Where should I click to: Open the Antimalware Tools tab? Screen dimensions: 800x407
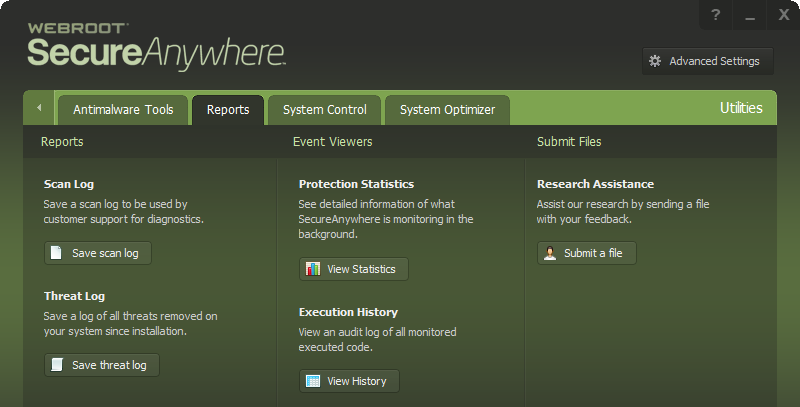pyautogui.click(x=123, y=110)
